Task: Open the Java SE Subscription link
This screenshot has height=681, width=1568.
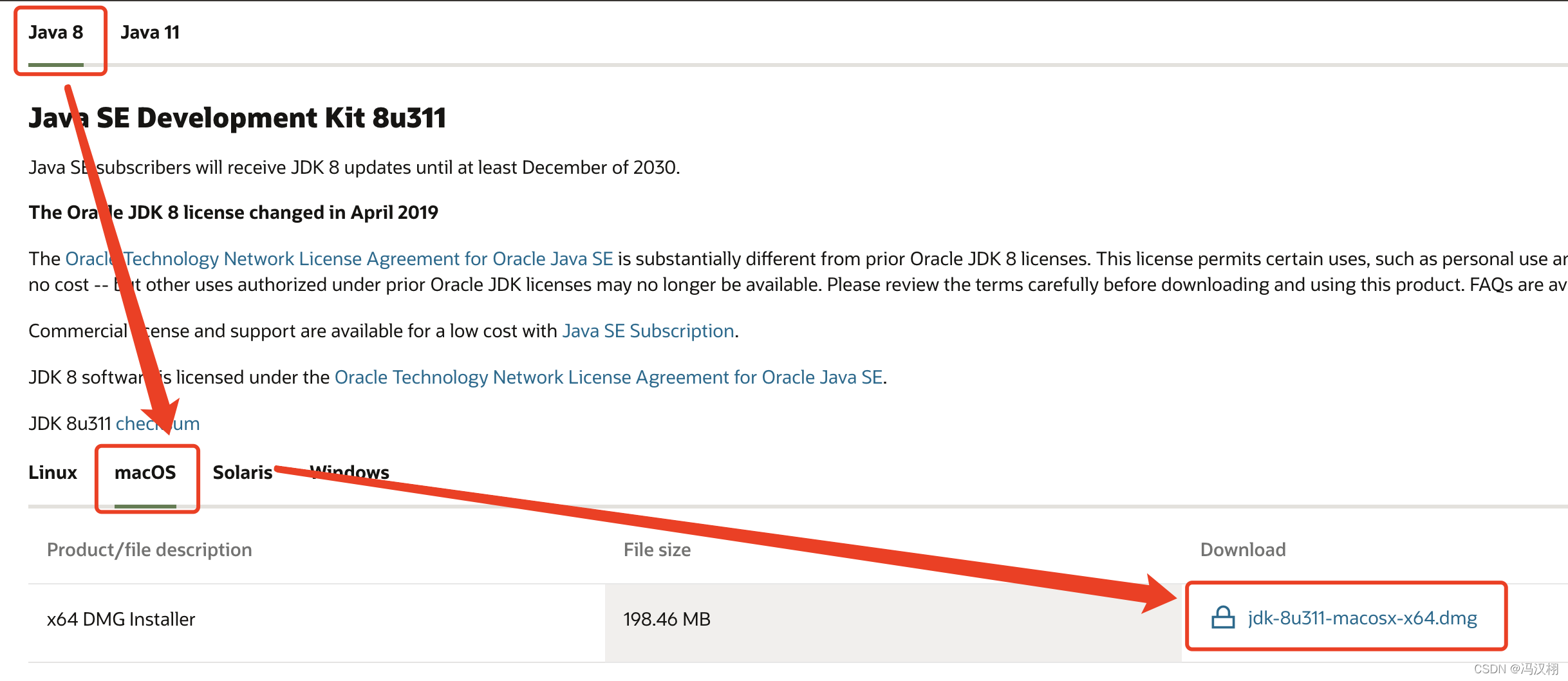Action: click(648, 331)
